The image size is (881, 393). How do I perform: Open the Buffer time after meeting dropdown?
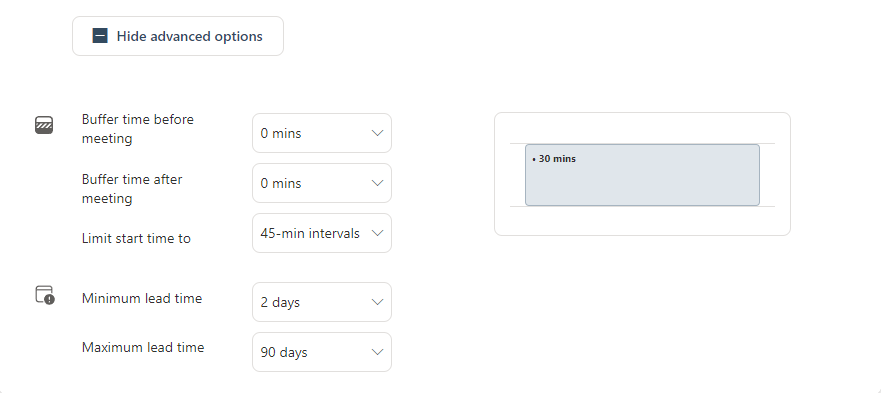tap(322, 183)
